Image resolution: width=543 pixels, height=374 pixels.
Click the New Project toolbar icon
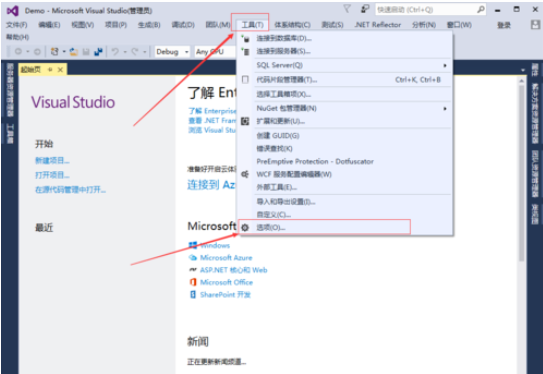[54, 52]
